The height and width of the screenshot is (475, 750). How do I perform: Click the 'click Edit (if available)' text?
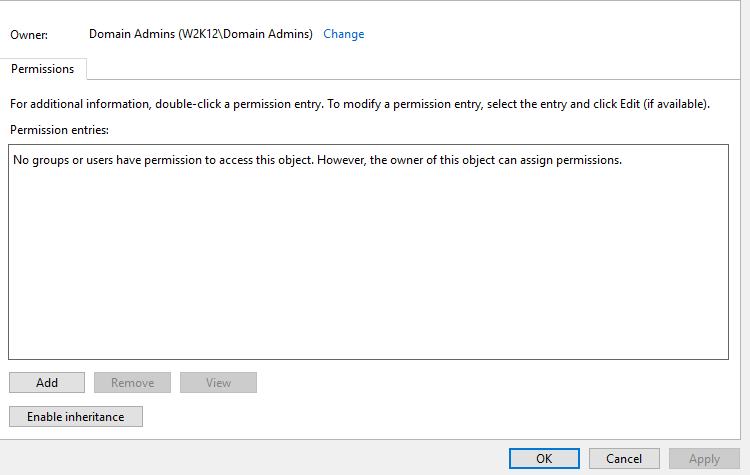coord(651,104)
